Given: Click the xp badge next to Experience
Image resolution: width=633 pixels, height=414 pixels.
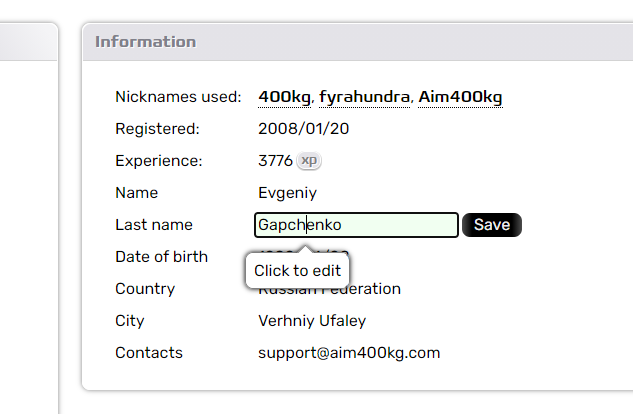Looking at the screenshot, I should (x=309, y=161).
